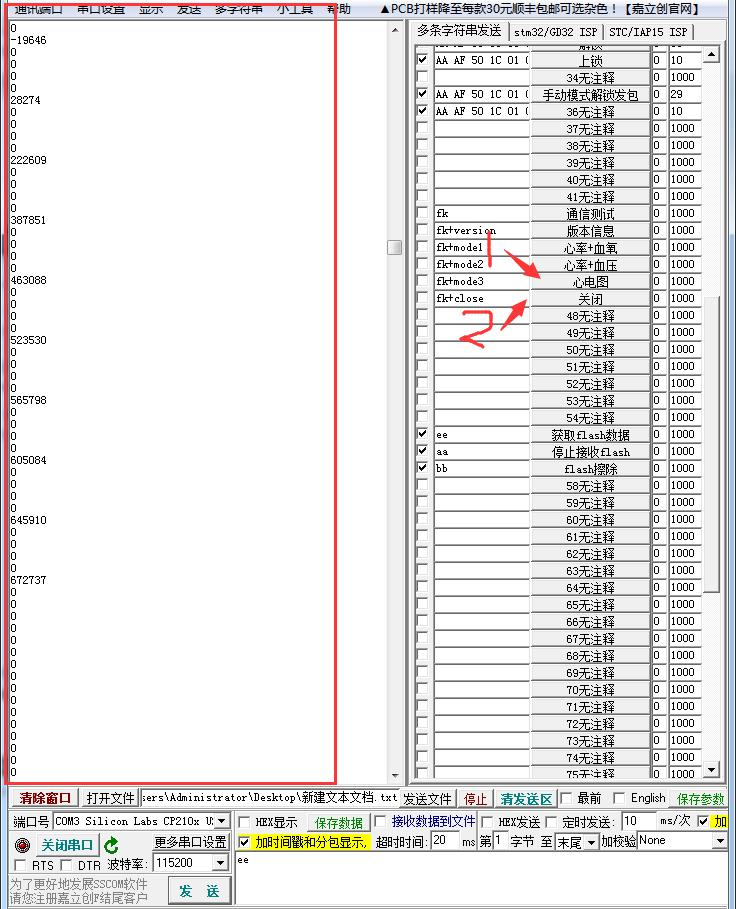Toggle the checkbox for the 'ee' string row
Screen dimensions: 736x909
(422, 434)
